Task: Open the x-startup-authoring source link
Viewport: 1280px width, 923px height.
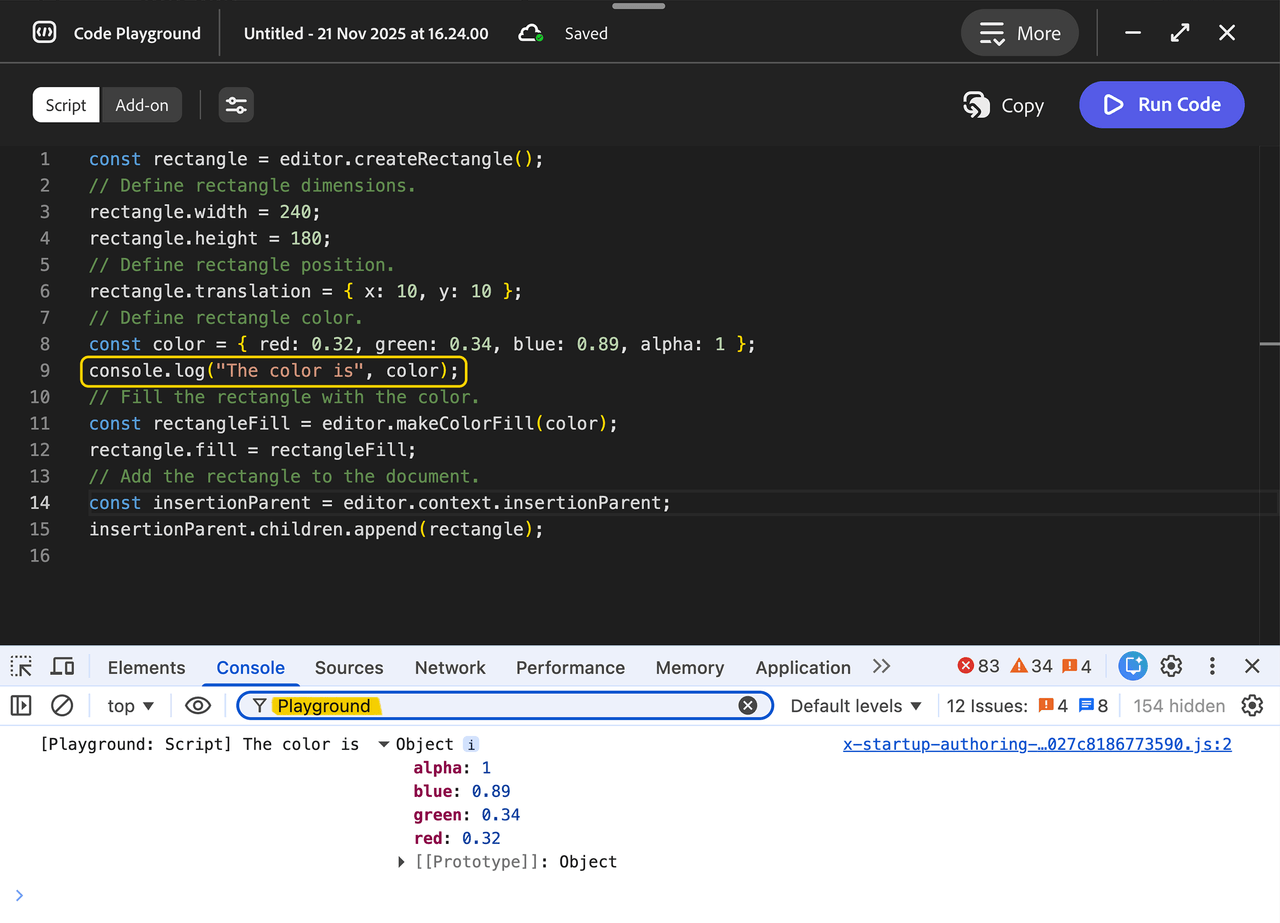Action: (x=1037, y=743)
